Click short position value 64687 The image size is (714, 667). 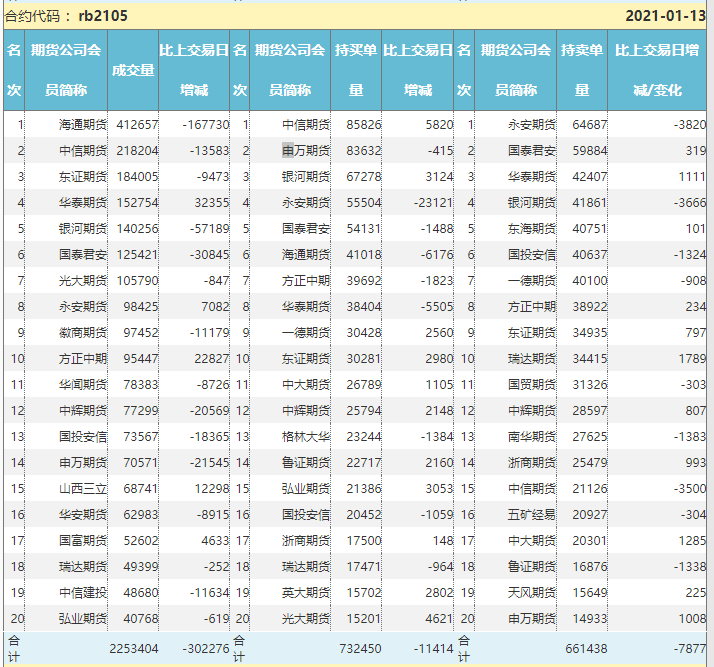tap(590, 124)
